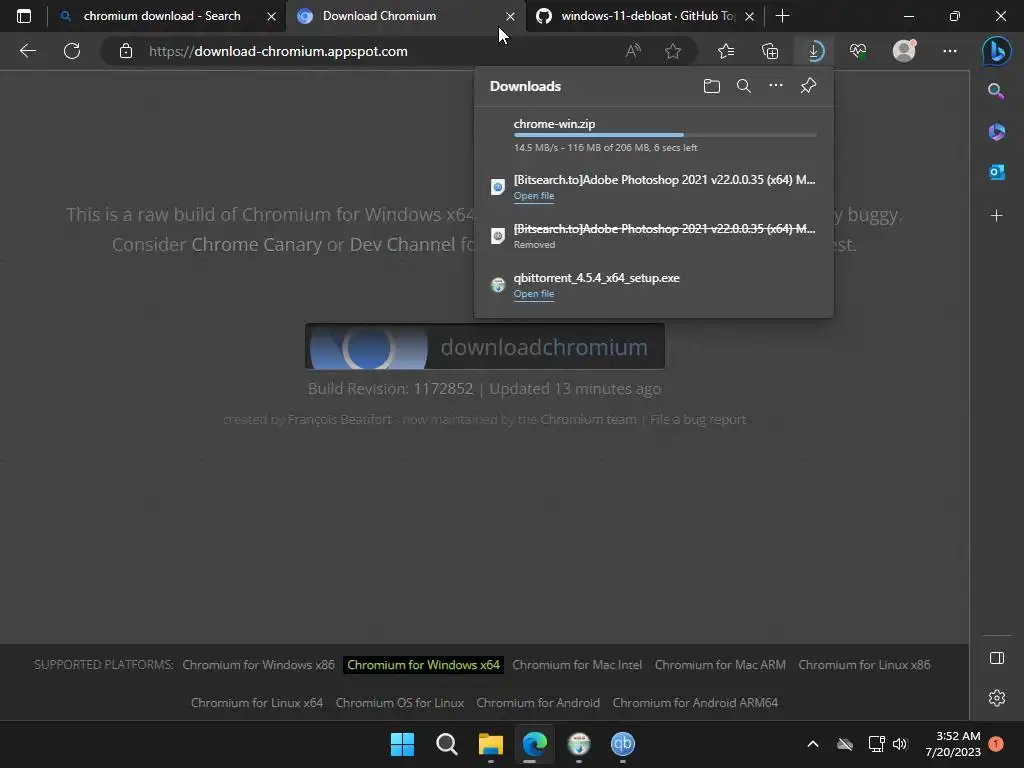Open Microsoft 365 sidebar icon
The height and width of the screenshot is (768, 1024).
click(x=997, y=132)
